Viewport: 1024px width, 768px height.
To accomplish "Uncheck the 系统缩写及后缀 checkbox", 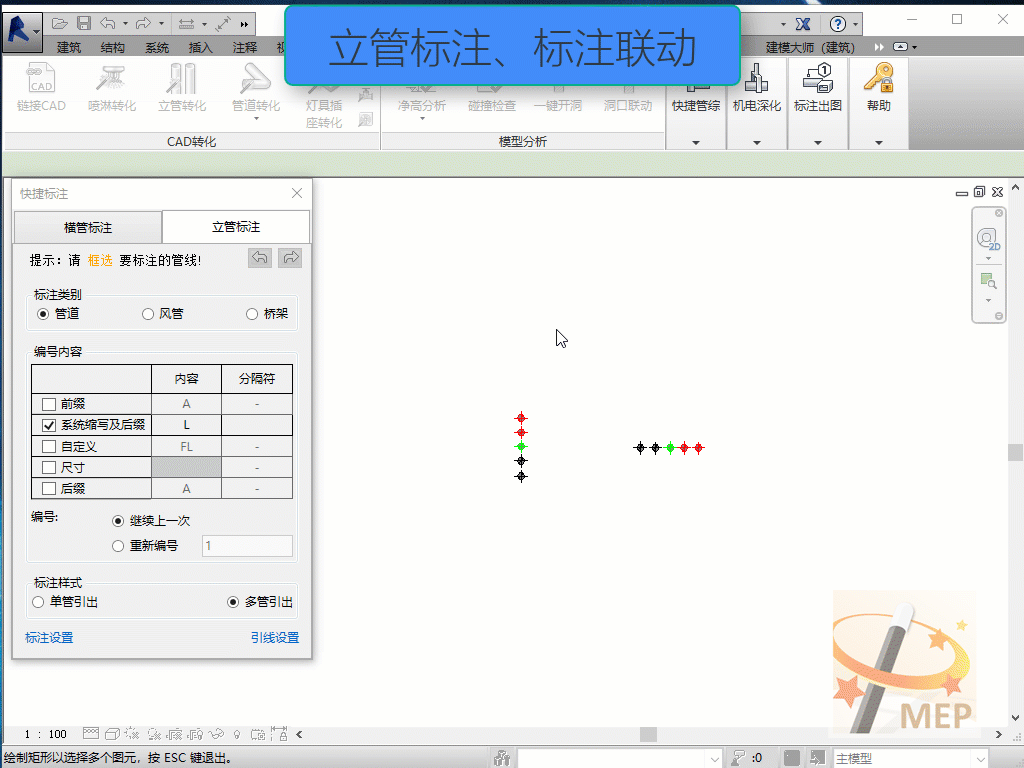I will 49,425.
